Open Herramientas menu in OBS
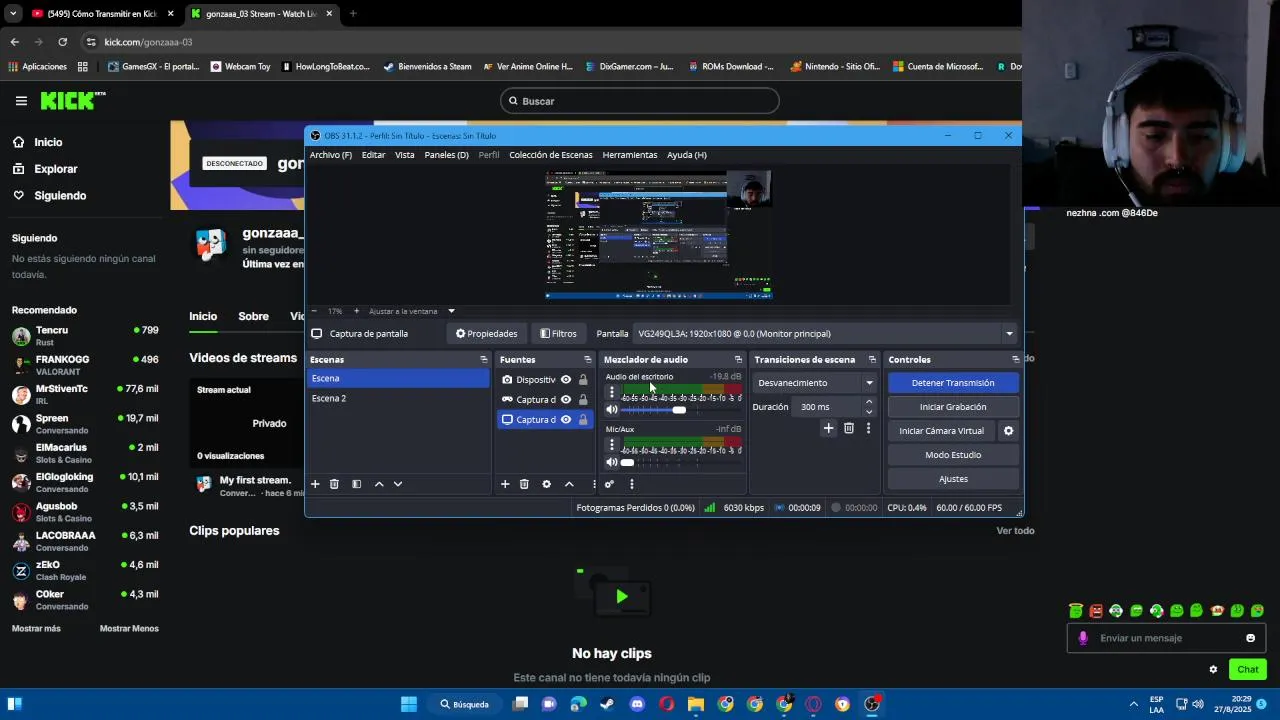 point(630,155)
